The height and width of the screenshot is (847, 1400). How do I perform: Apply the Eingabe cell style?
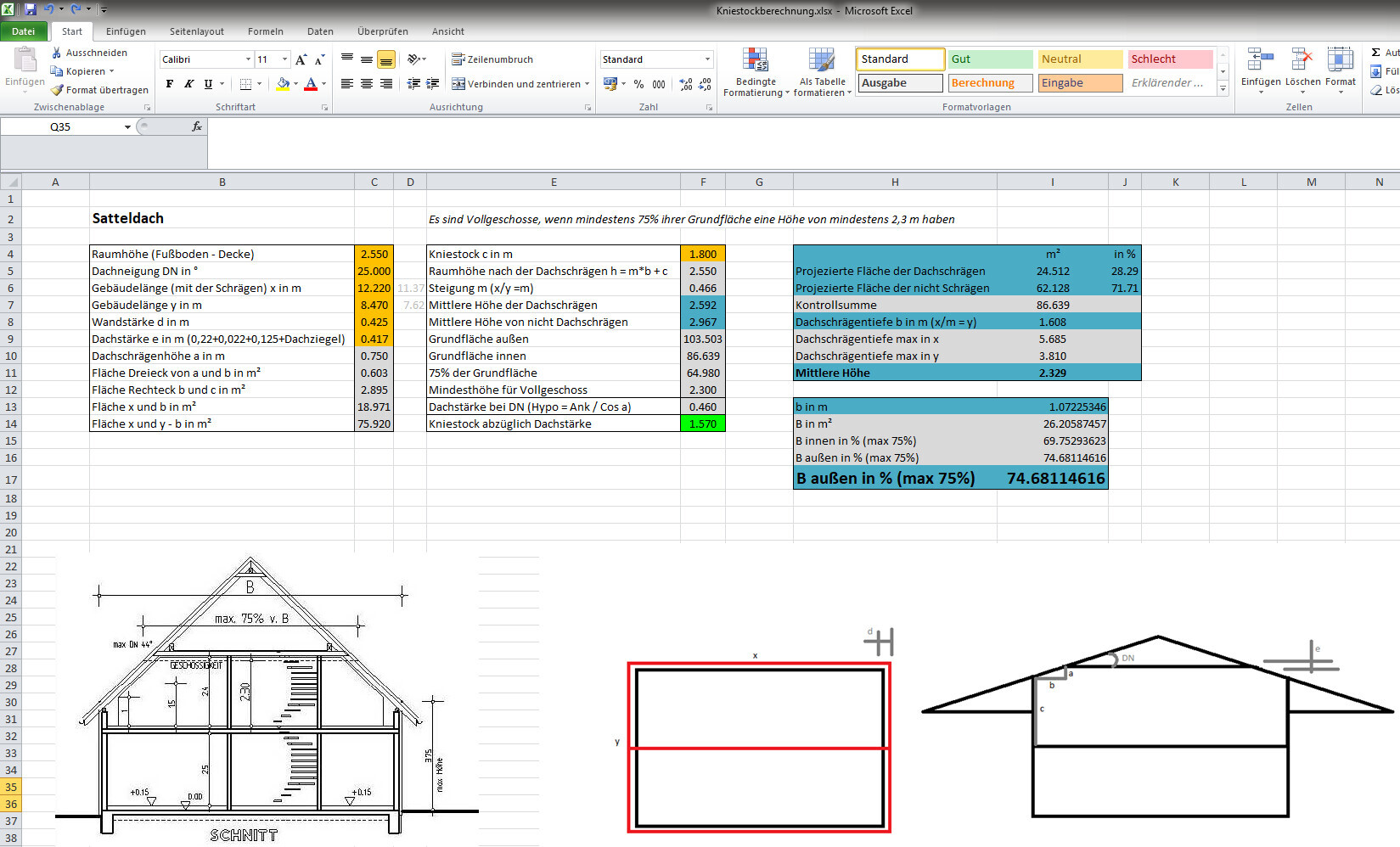[1079, 82]
